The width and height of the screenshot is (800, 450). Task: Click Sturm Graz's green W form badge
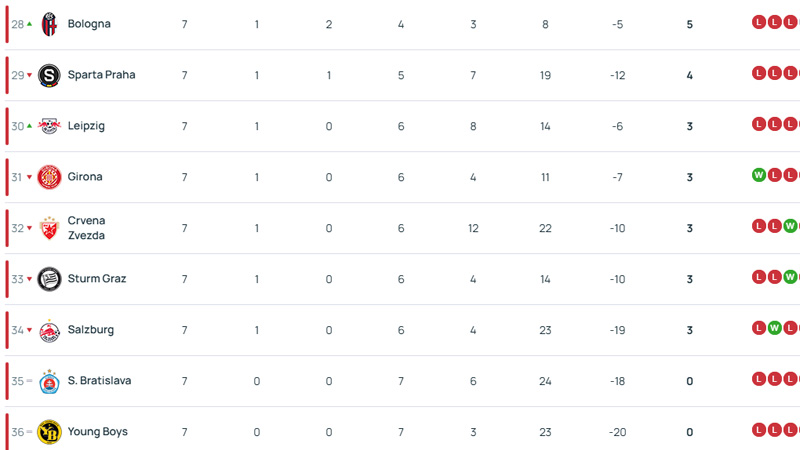pyautogui.click(x=790, y=278)
